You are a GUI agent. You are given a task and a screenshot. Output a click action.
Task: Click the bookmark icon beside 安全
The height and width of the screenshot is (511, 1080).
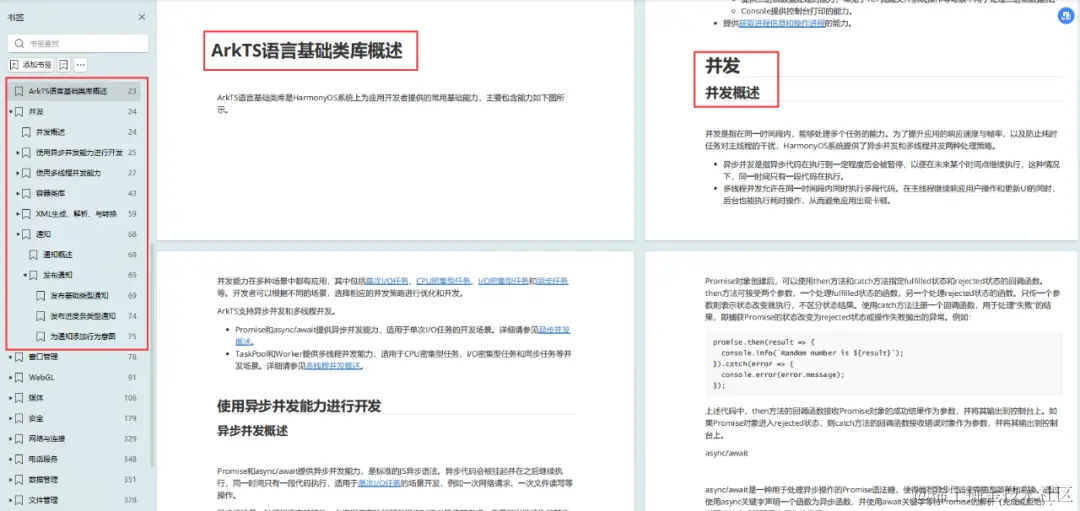click(19, 418)
